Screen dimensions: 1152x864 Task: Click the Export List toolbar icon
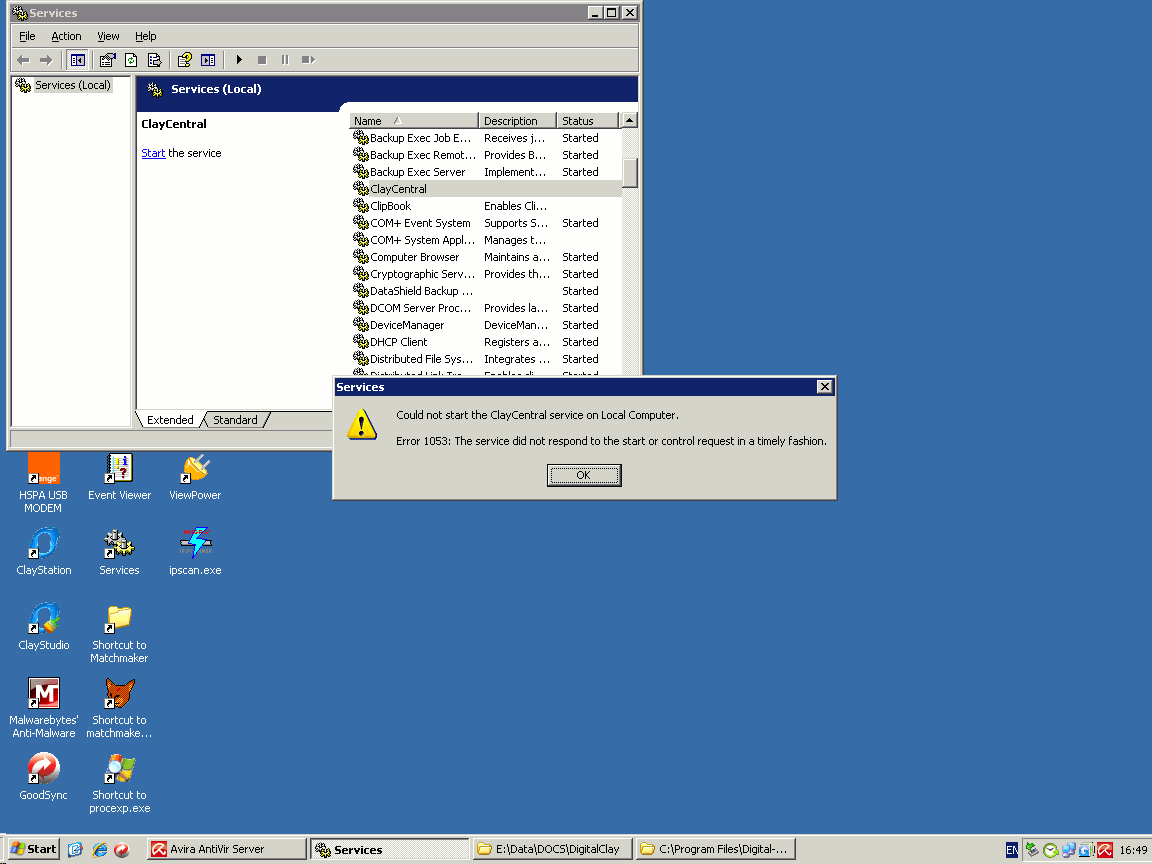click(x=154, y=60)
